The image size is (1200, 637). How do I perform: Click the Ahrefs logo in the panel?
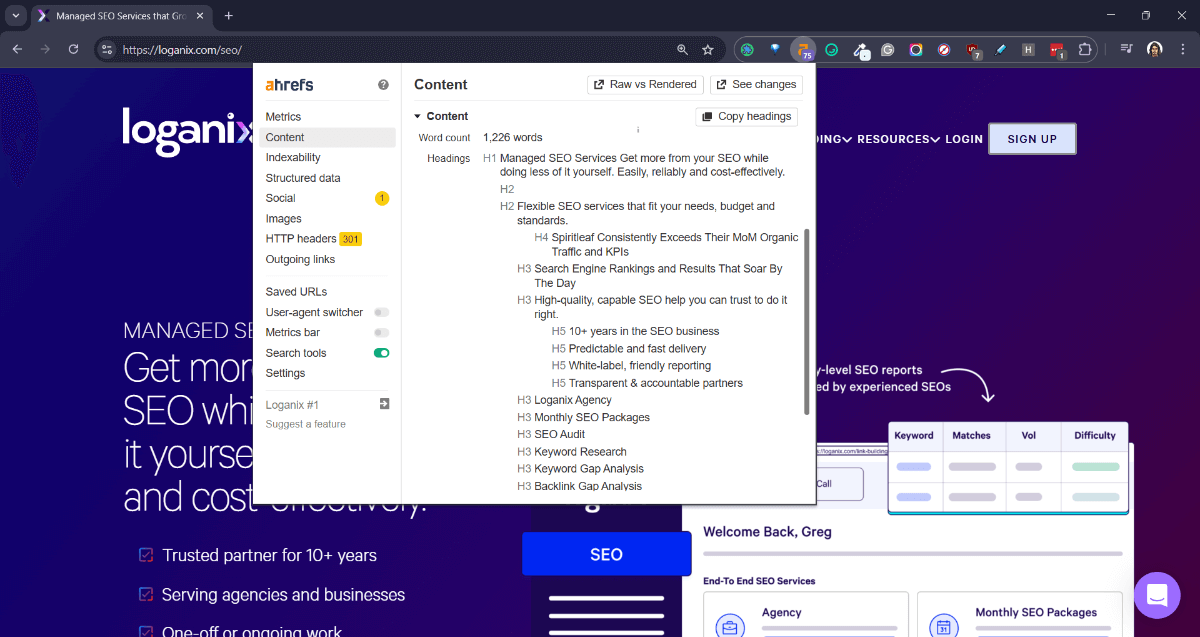290,85
